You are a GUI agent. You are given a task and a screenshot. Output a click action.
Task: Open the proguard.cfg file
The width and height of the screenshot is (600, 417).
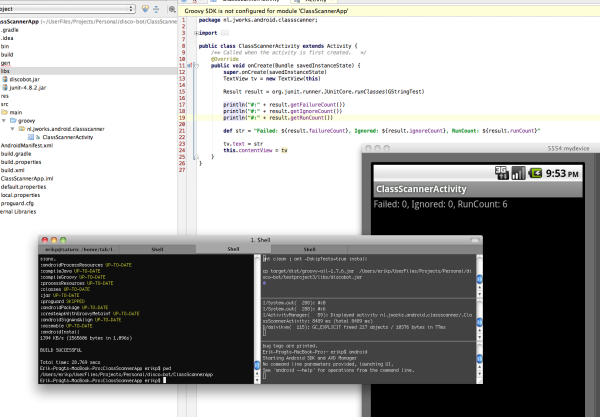pos(17,203)
